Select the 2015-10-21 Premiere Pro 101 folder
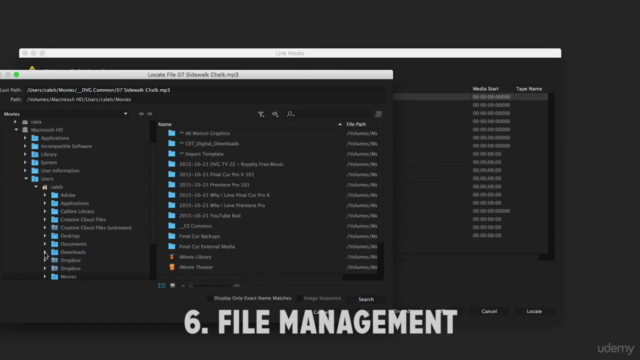Viewport: 640px width, 360px height. pos(214,185)
